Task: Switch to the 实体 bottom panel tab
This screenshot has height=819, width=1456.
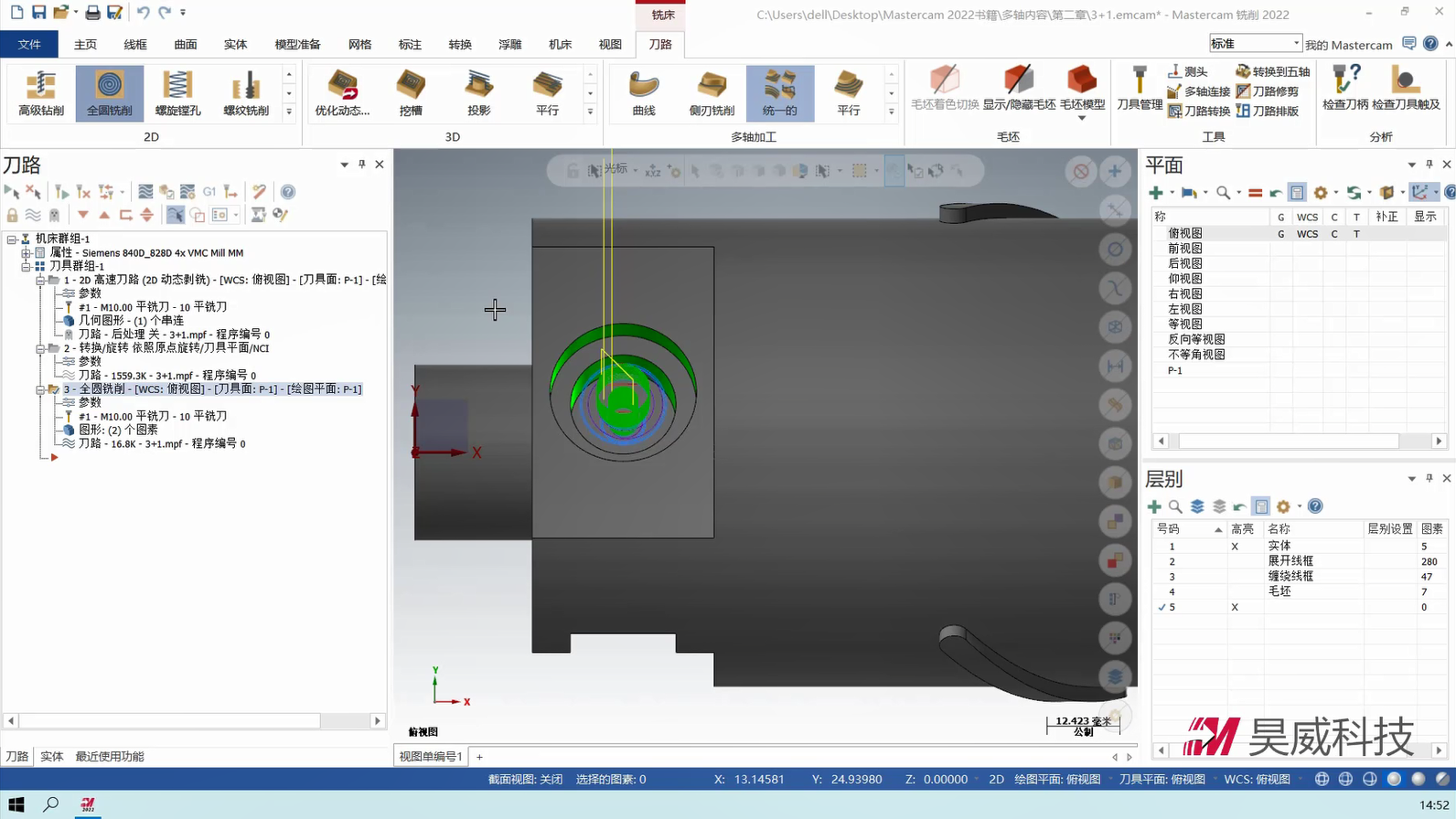Action: (52, 757)
